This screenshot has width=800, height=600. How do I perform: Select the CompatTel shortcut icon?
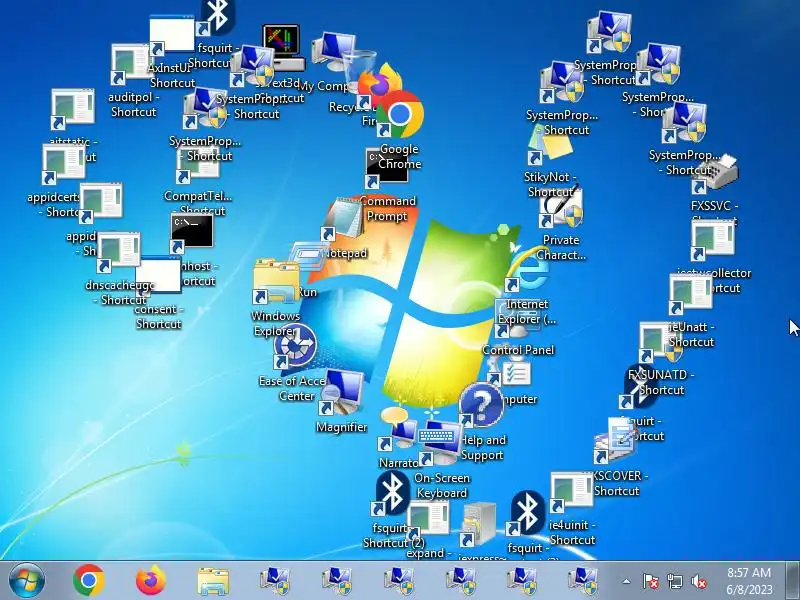point(198,164)
